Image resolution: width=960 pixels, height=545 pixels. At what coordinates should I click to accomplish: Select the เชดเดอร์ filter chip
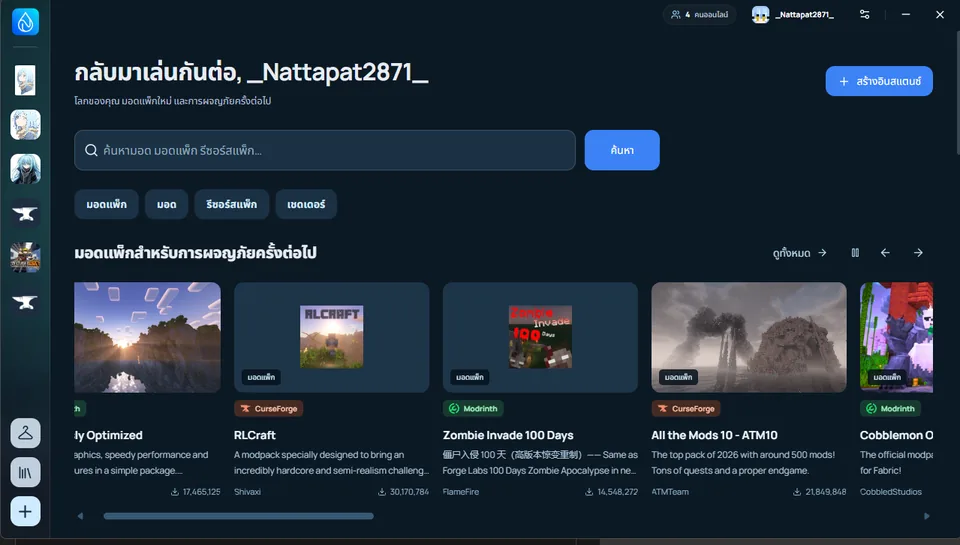(x=306, y=204)
